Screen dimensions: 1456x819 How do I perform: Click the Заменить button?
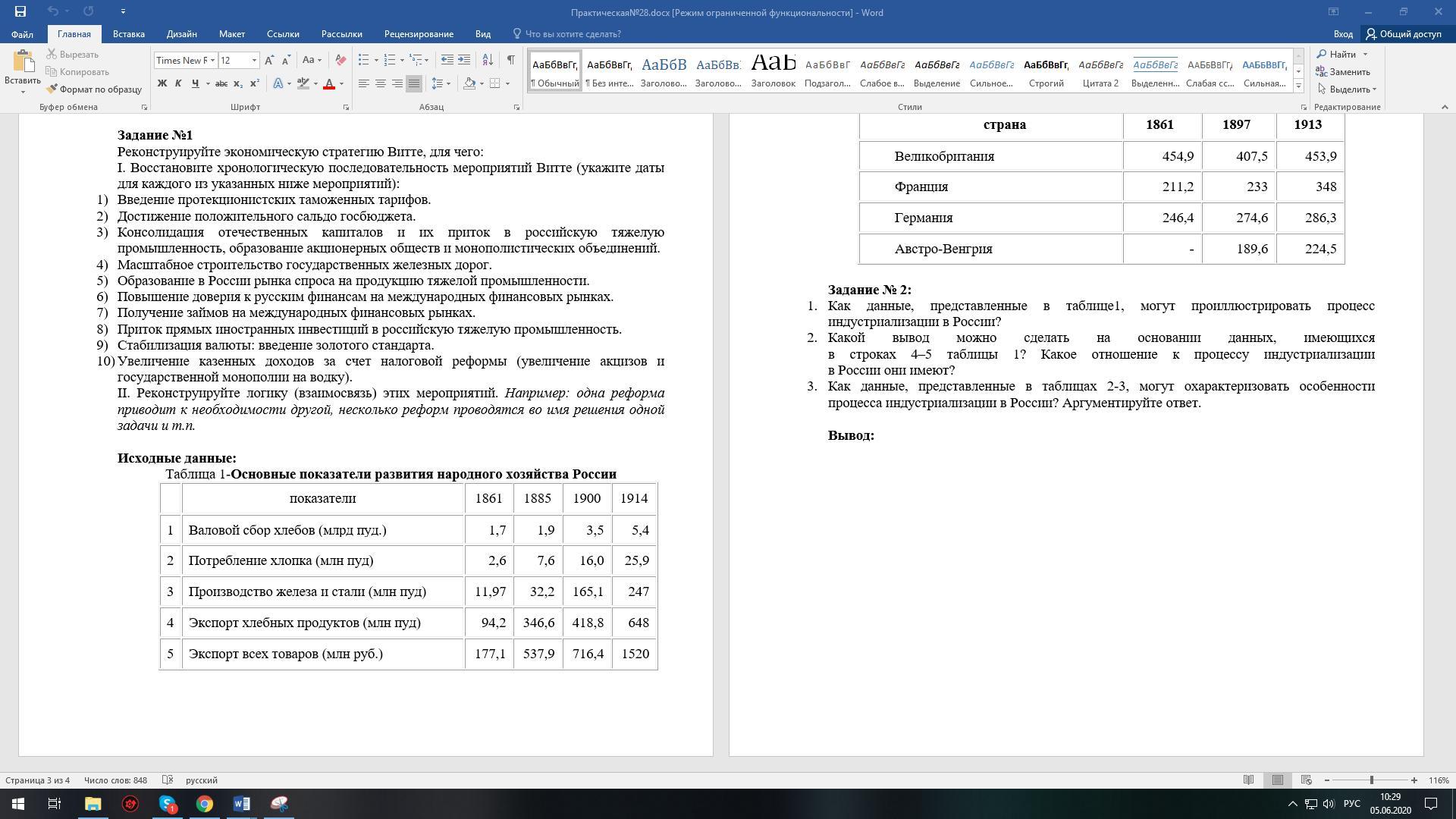(1343, 72)
